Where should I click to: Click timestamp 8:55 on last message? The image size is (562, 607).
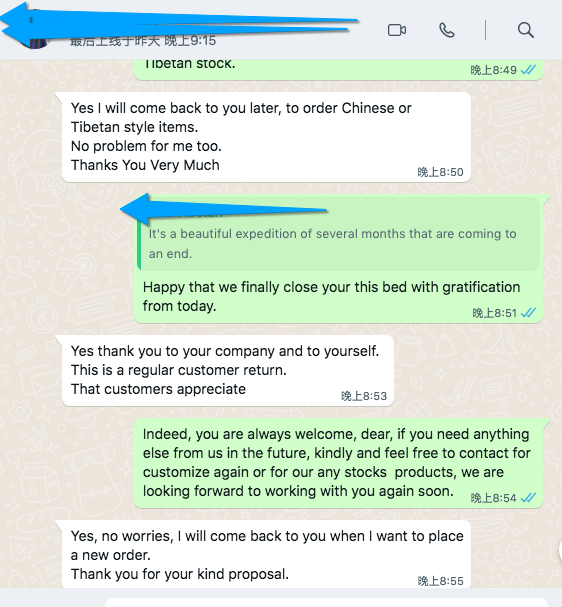pos(440,581)
